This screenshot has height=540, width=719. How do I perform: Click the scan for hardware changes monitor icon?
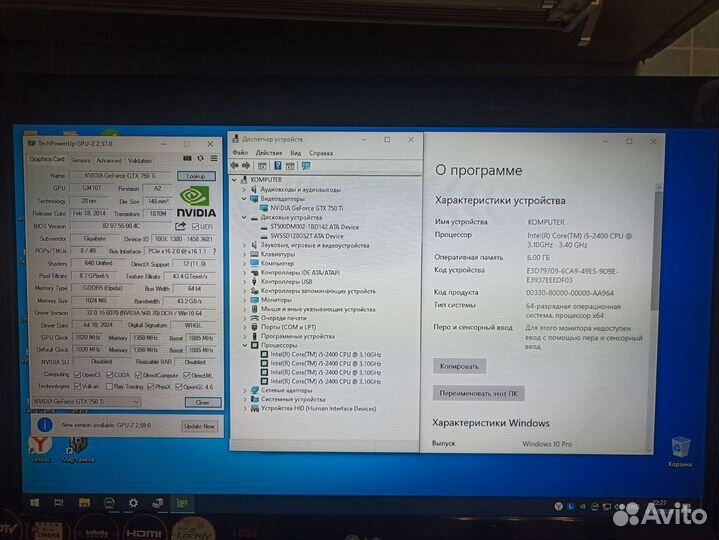pos(306,165)
